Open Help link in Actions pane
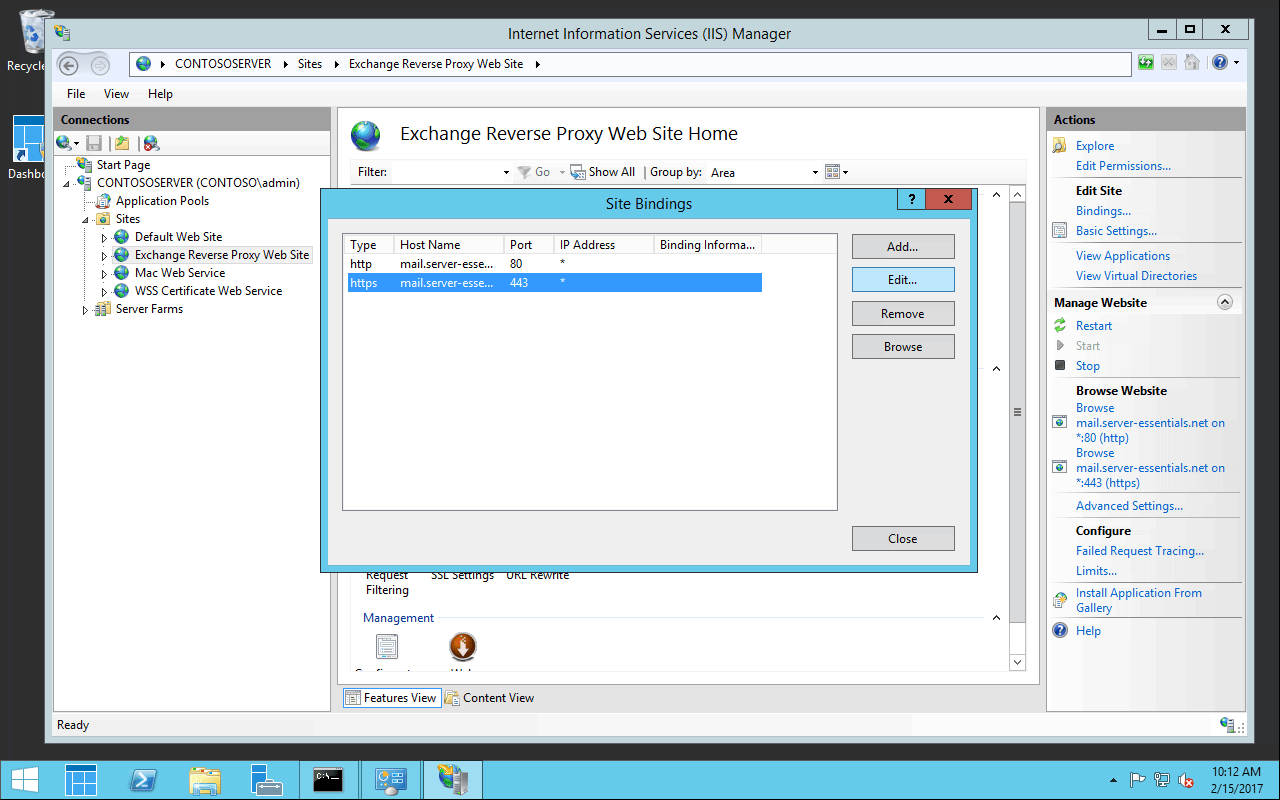This screenshot has width=1280, height=800. click(x=1088, y=631)
